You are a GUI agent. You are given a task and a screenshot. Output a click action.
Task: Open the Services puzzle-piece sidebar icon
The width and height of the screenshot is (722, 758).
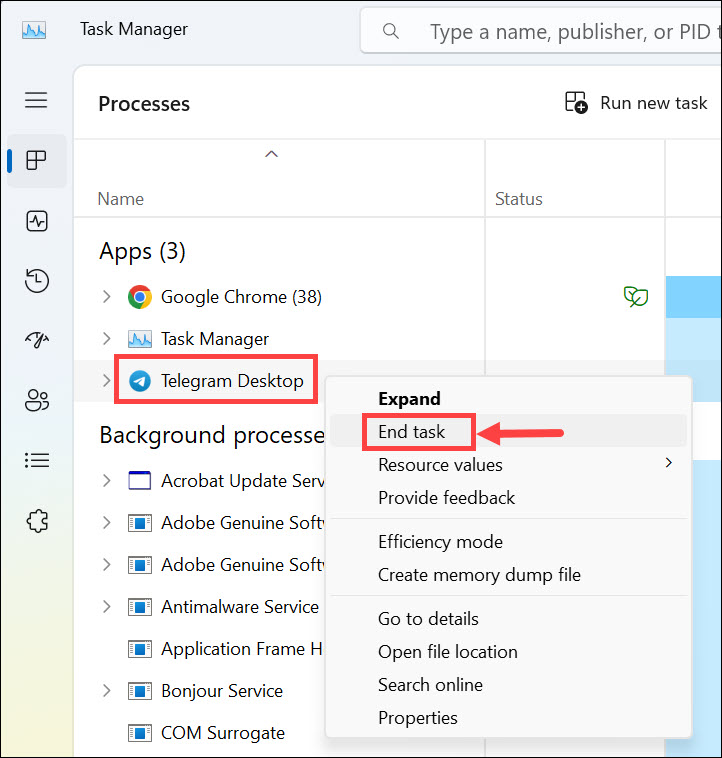[x=37, y=521]
